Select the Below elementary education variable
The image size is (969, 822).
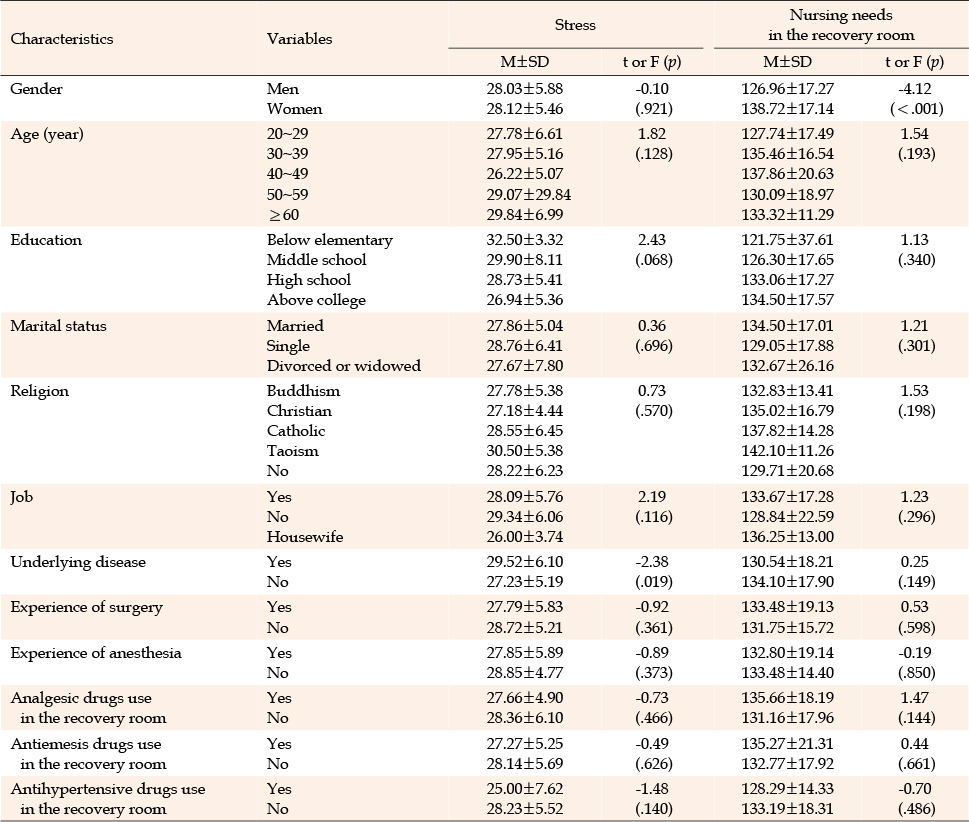pyautogui.click(x=329, y=240)
